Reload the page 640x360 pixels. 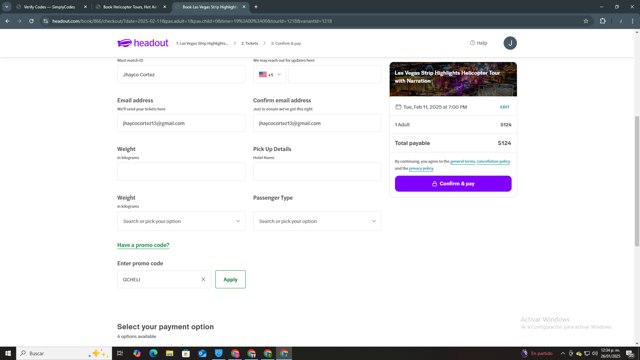click(x=31, y=21)
